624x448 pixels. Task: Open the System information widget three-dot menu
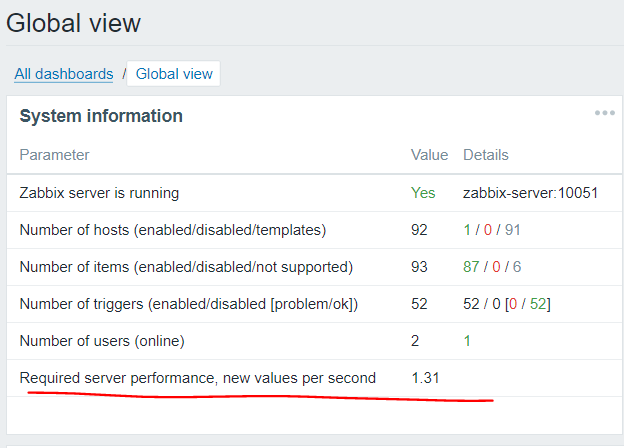click(604, 113)
